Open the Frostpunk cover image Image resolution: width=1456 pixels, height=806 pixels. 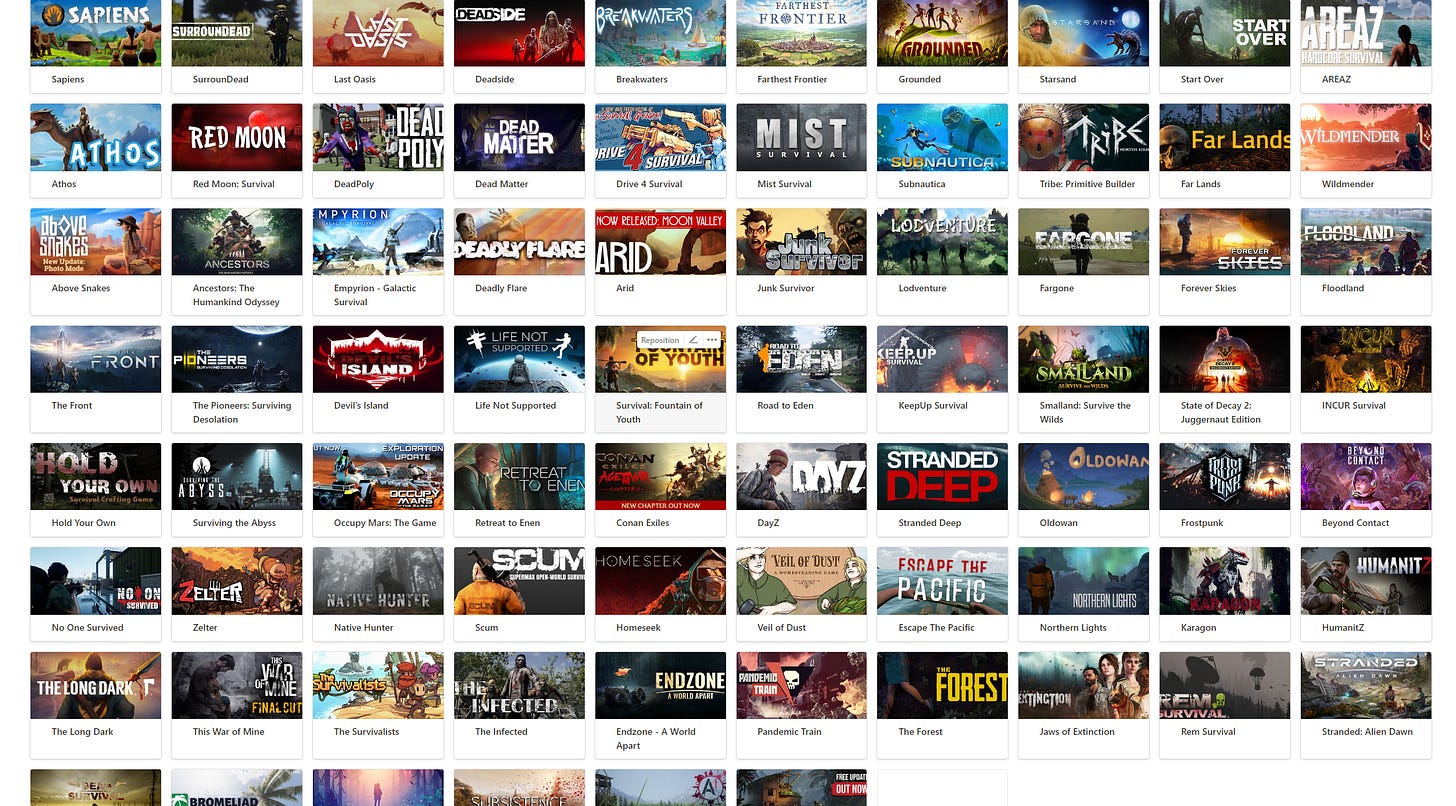1225,476
